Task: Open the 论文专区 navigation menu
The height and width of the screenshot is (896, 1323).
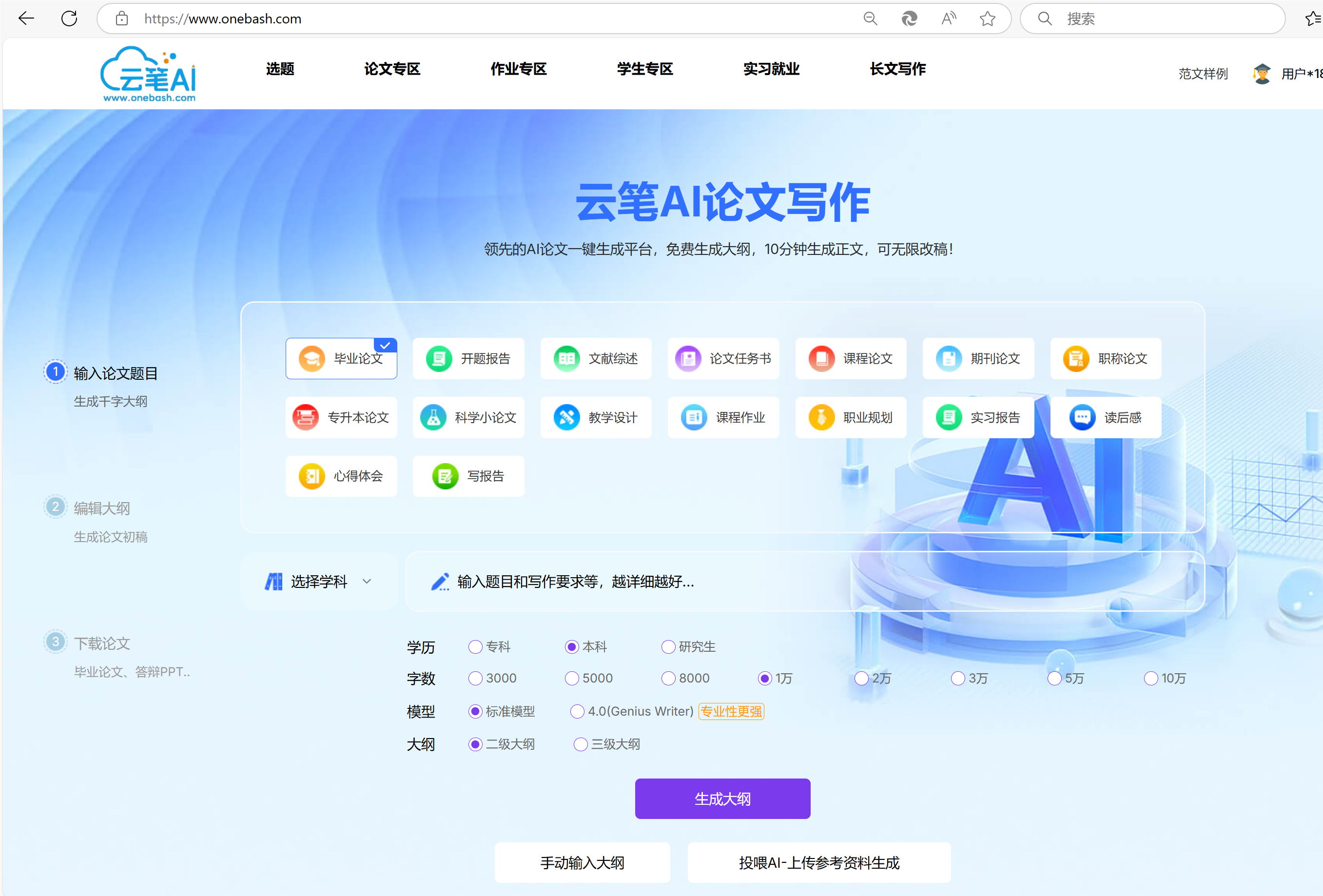Action: (x=391, y=69)
